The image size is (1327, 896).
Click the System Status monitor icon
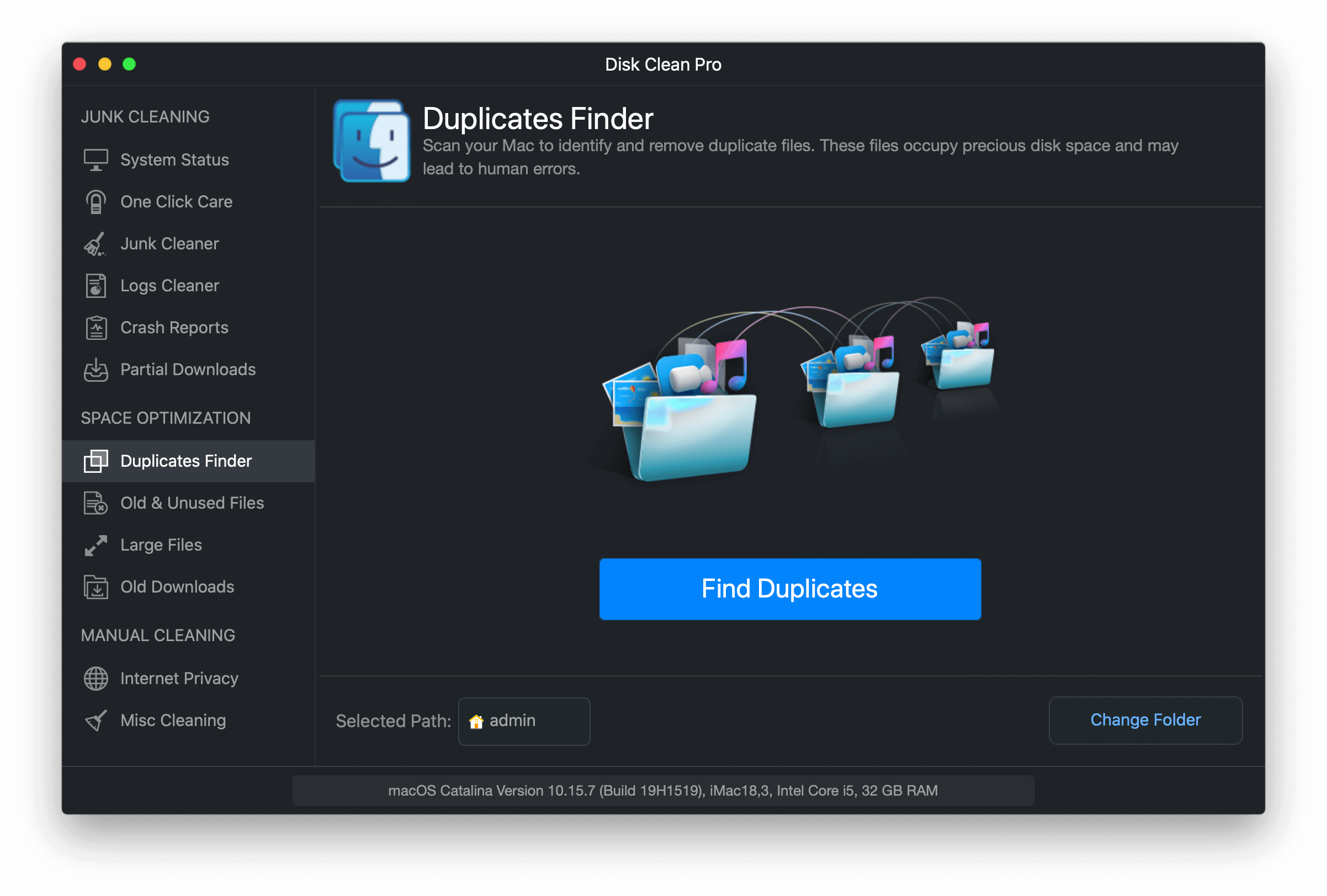95,160
